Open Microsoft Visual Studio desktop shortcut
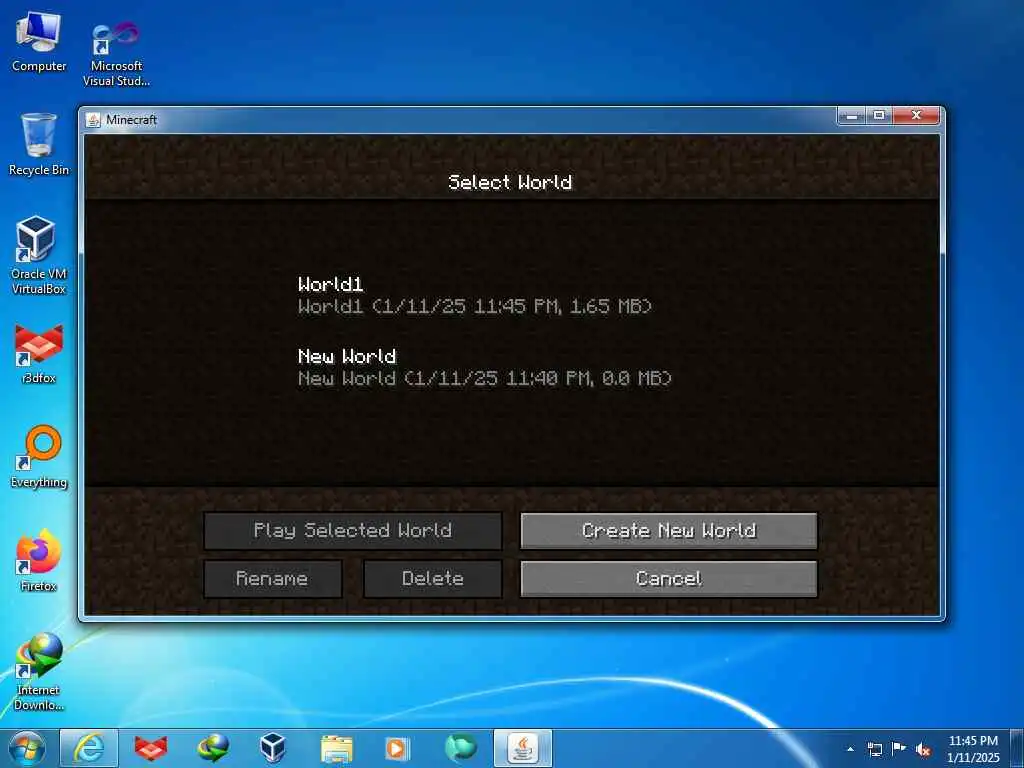 116,52
